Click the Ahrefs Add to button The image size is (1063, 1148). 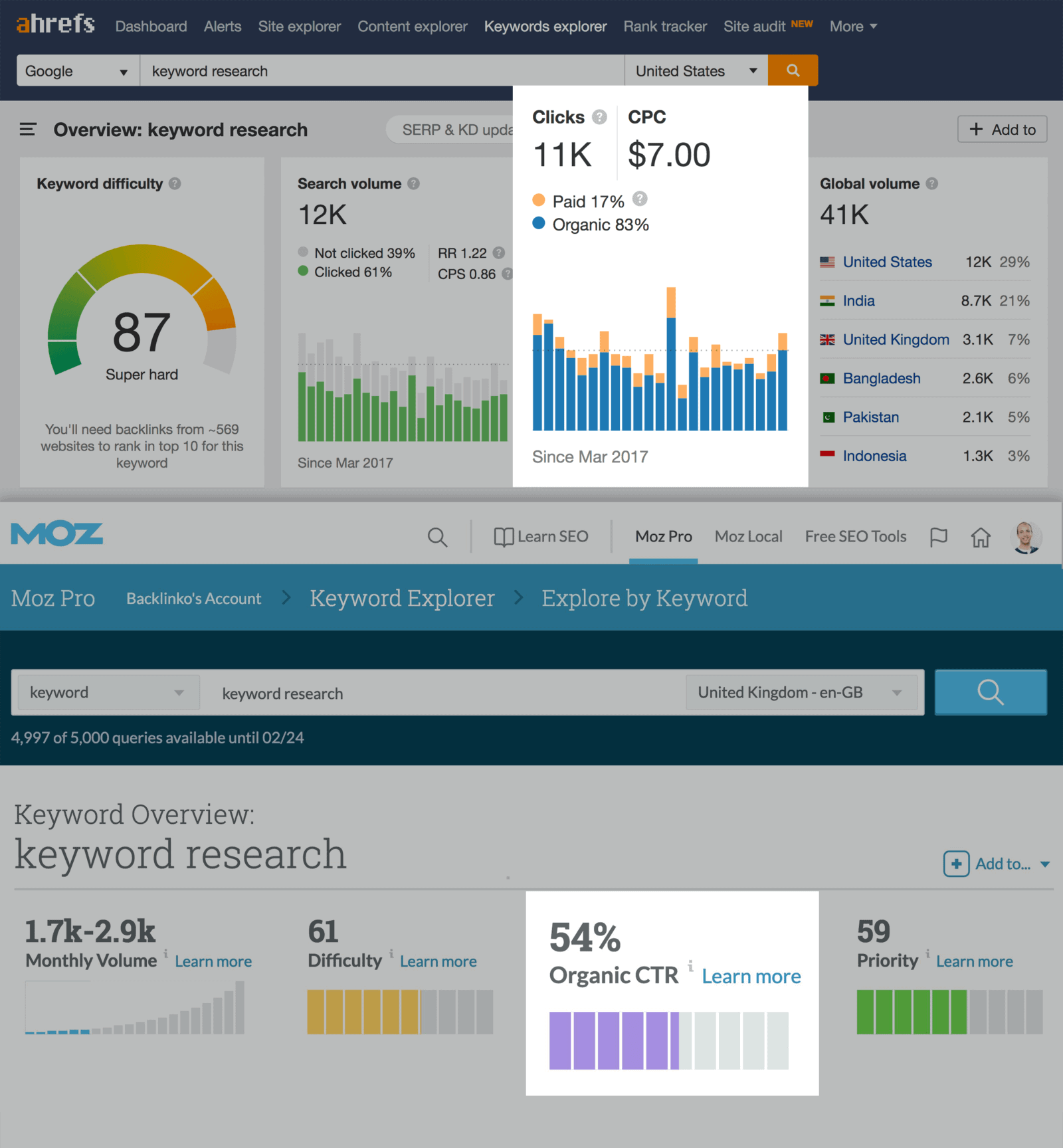tap(1002, 129)
